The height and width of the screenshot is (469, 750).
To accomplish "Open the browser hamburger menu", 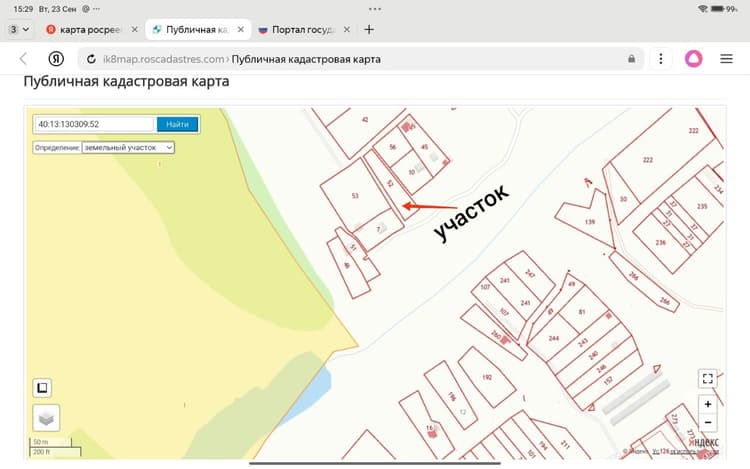I will (x=726, y=59).
